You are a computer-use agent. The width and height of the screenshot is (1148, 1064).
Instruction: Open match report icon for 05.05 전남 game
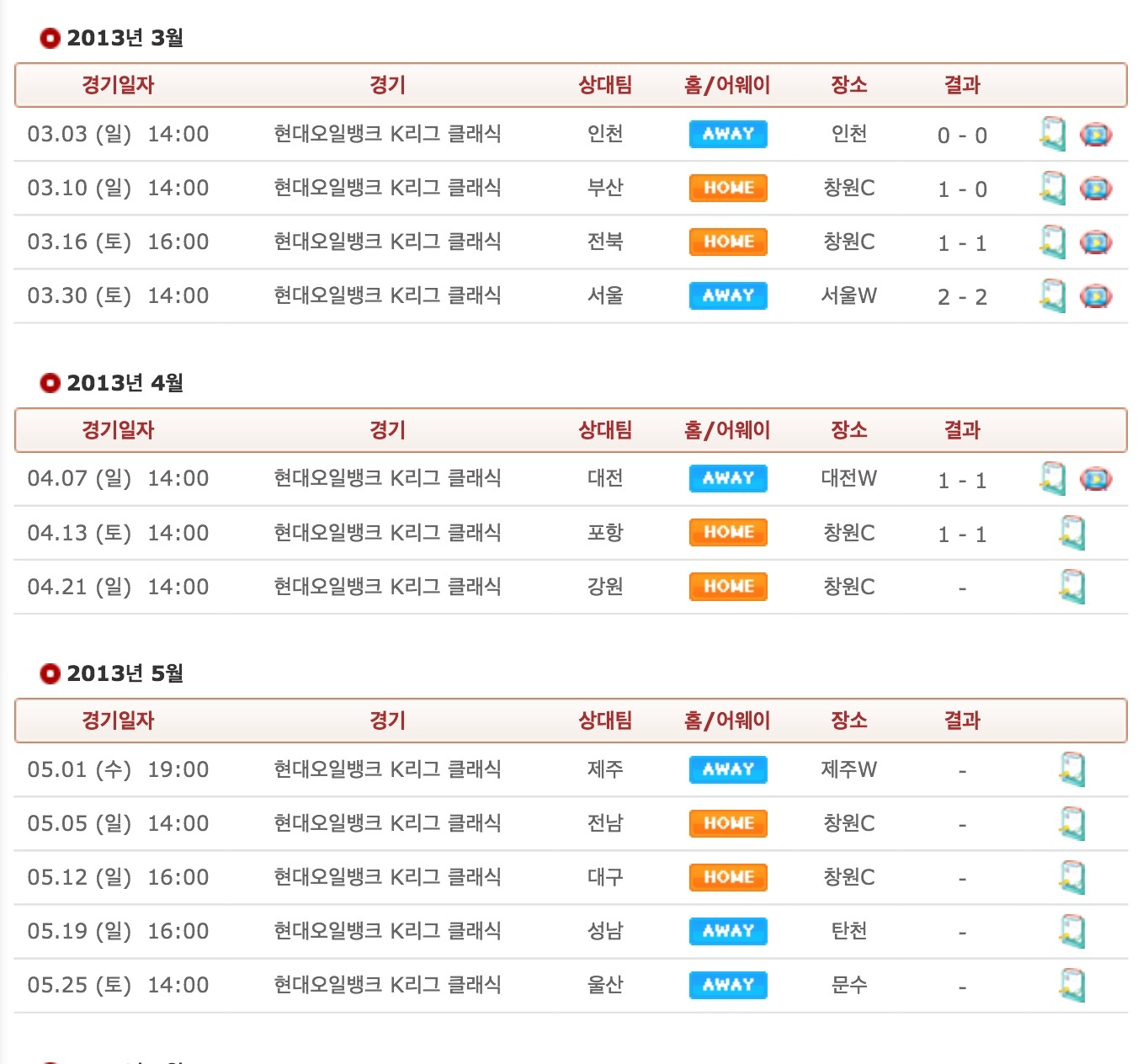coord(1072,823)
